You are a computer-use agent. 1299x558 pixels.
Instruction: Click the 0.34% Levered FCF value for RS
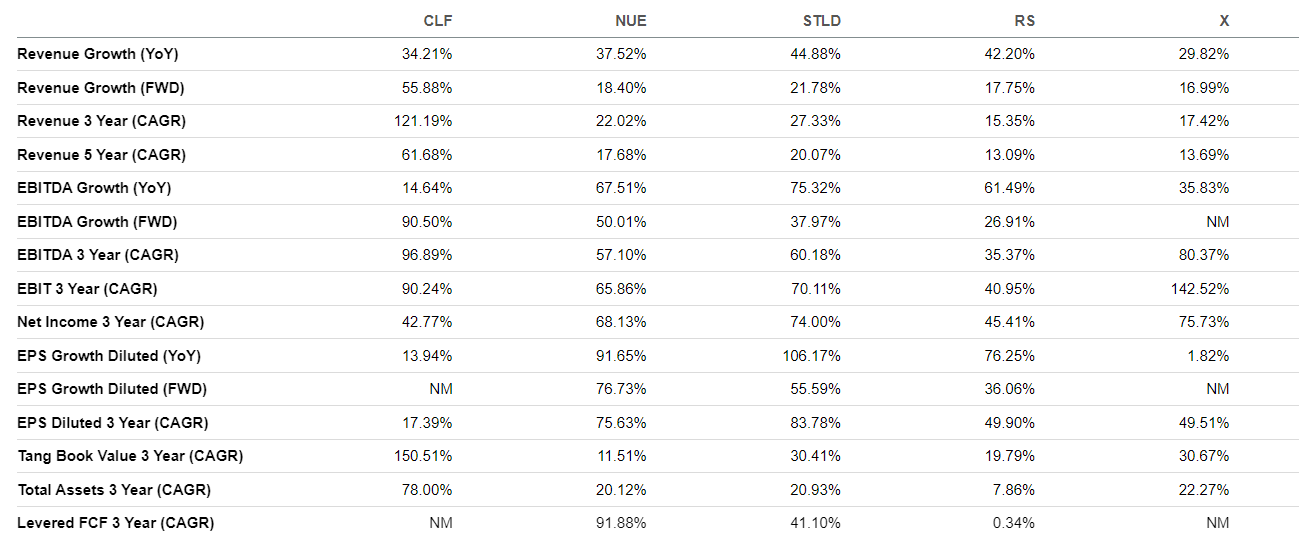[1013, 523]
